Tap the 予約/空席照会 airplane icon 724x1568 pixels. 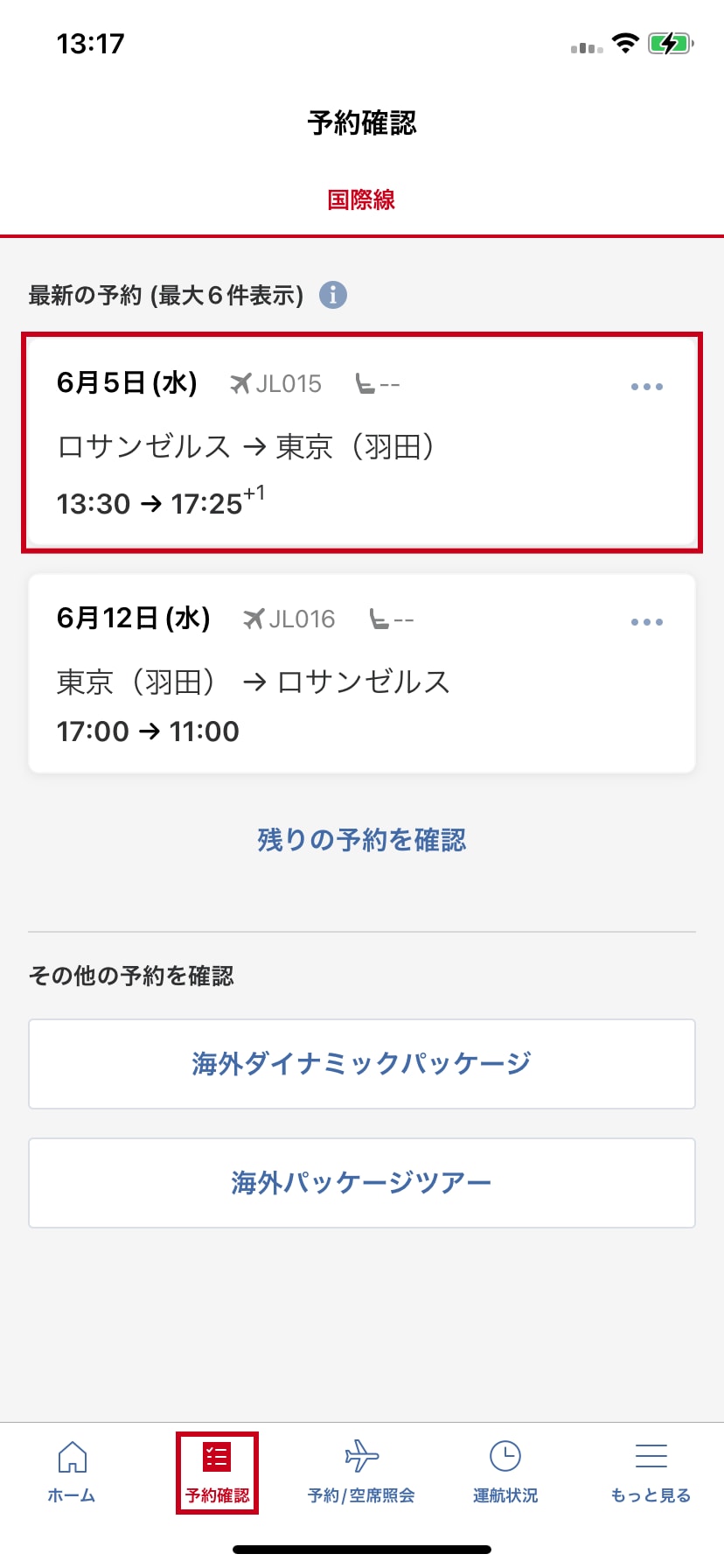[x=361, y=1457]
